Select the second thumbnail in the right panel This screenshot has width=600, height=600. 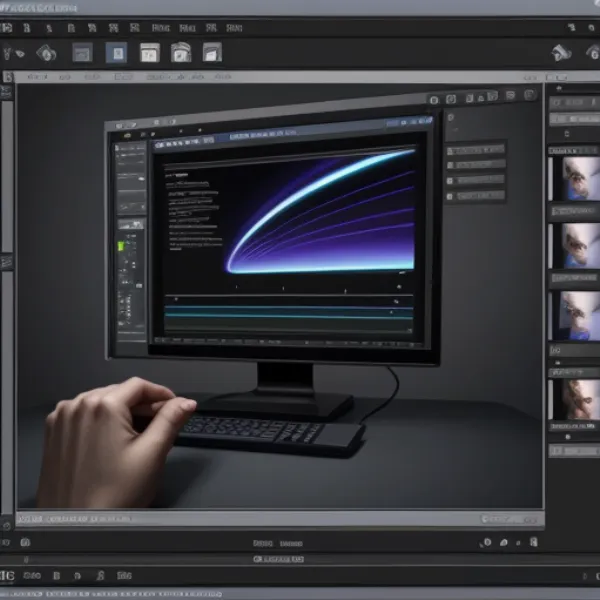pyautogui.click(x=581, y=246)
